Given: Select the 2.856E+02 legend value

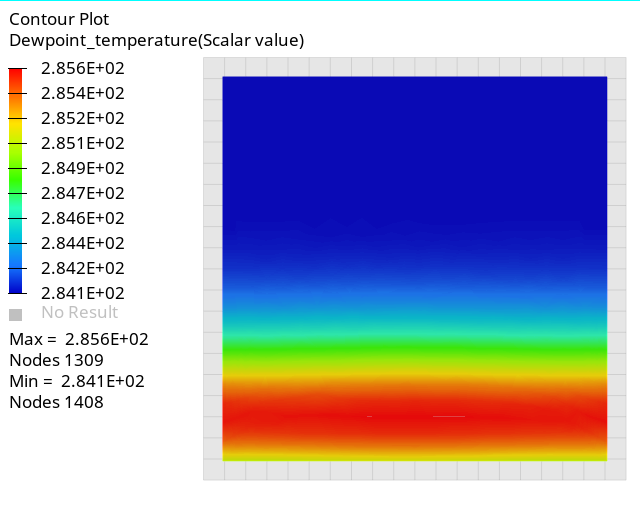Looking at the screenshot, I should (x=83, y=68).
